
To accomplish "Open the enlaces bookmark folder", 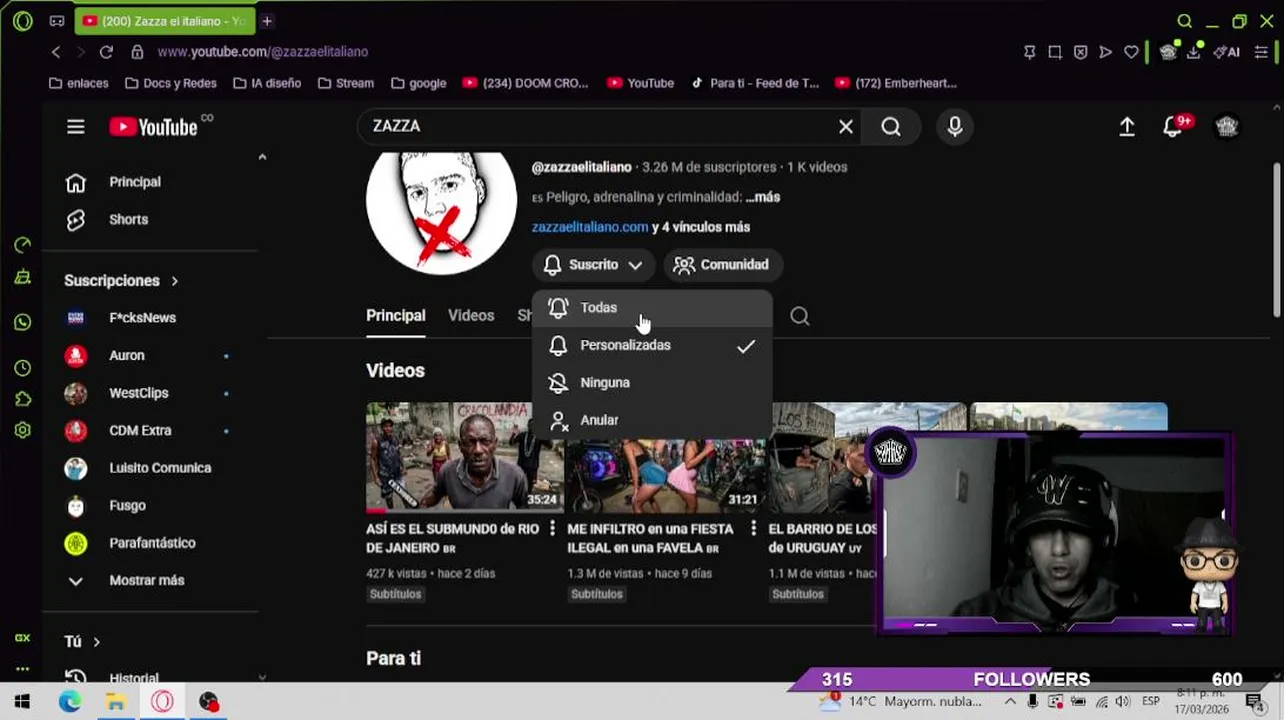I will point(78,83).
